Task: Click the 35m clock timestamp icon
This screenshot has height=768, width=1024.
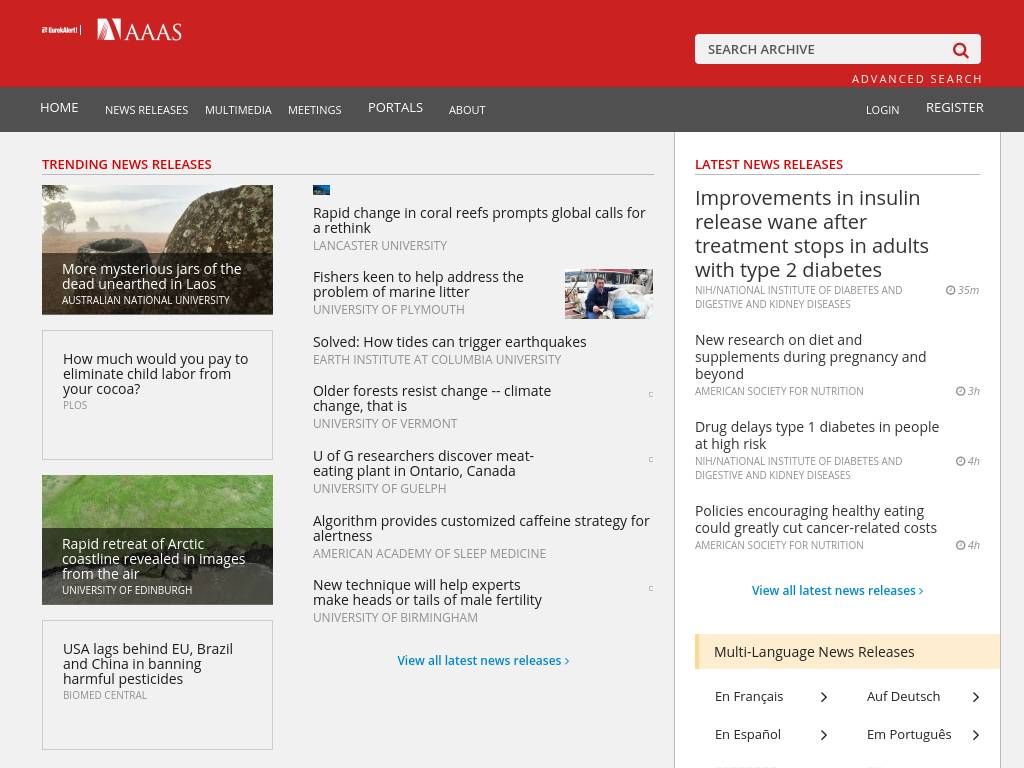Action: point(951,290)
